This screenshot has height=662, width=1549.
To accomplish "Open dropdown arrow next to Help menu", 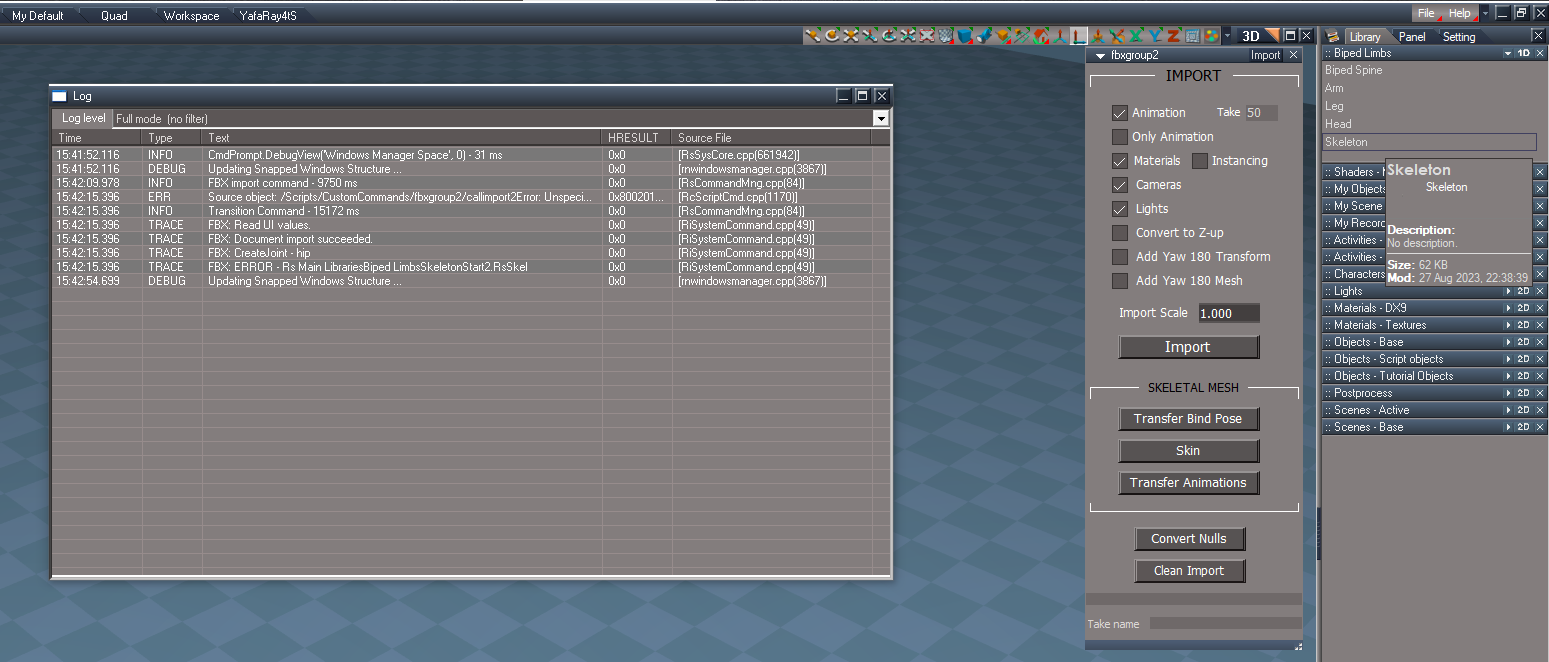I will tap(1485, 13).
